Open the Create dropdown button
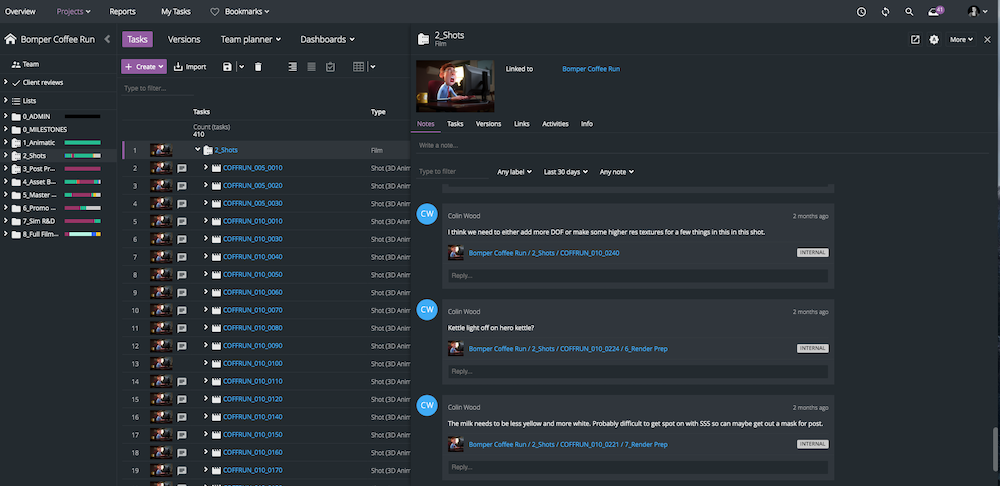Viewport: 1000px width, 486px height. tap(144, 66)
